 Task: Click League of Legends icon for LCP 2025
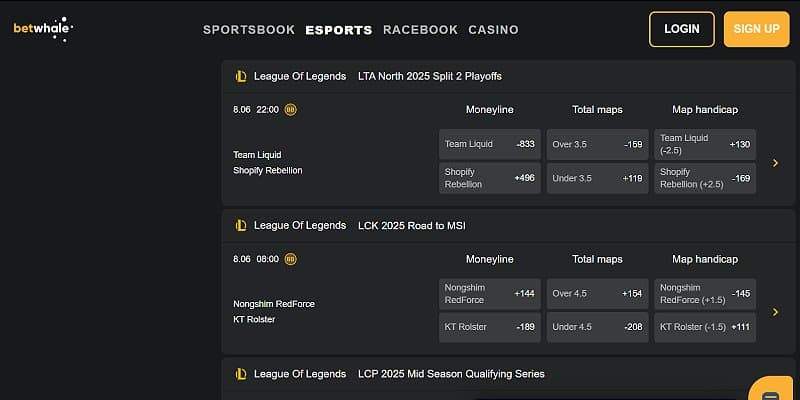point(241,374)
